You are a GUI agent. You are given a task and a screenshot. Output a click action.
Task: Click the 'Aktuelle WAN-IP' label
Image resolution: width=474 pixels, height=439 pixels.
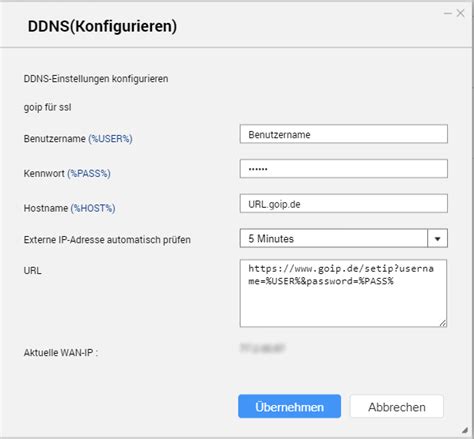point(61,353)
